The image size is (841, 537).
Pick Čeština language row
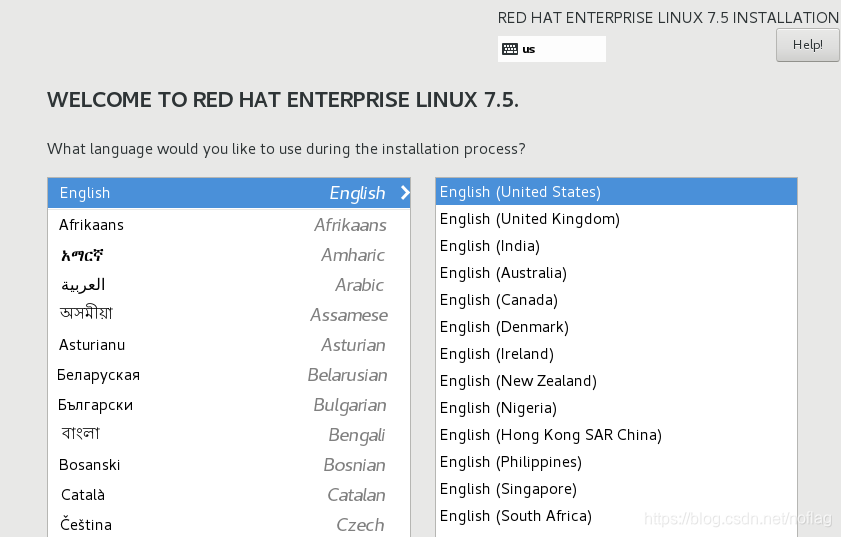[x=229, y=525]
